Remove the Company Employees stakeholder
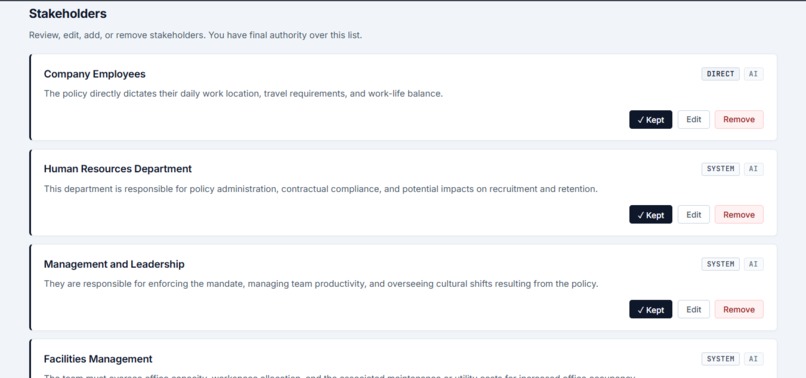 pyautogui.click(x=739, y=119)
